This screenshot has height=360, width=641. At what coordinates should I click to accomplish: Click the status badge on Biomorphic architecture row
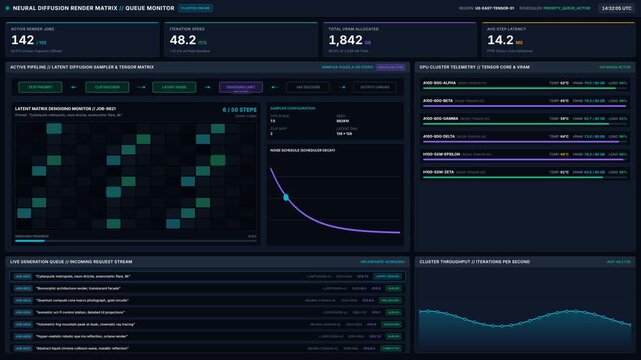[394, 288]
